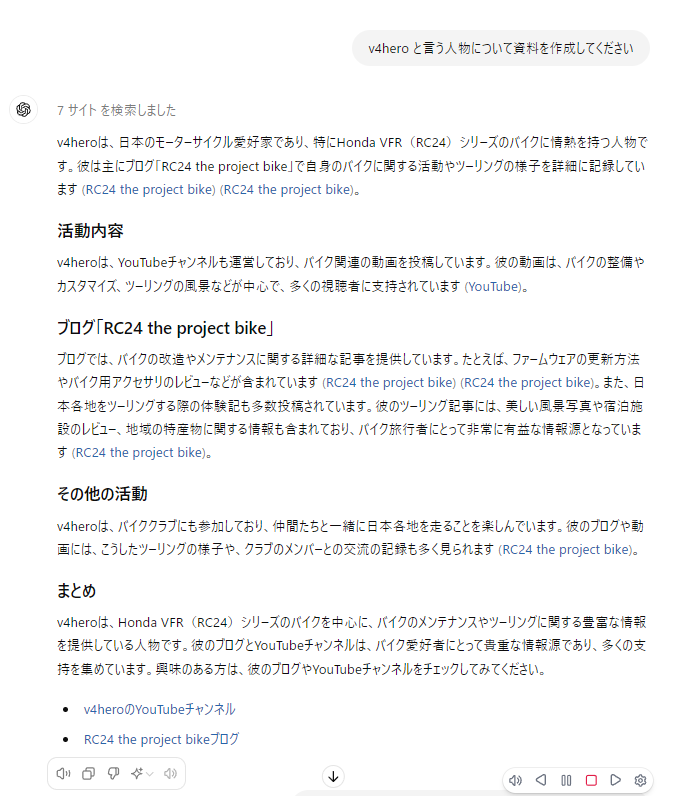Expand the 7 サイト を検索しました sources text

click(x=116, y=110)
